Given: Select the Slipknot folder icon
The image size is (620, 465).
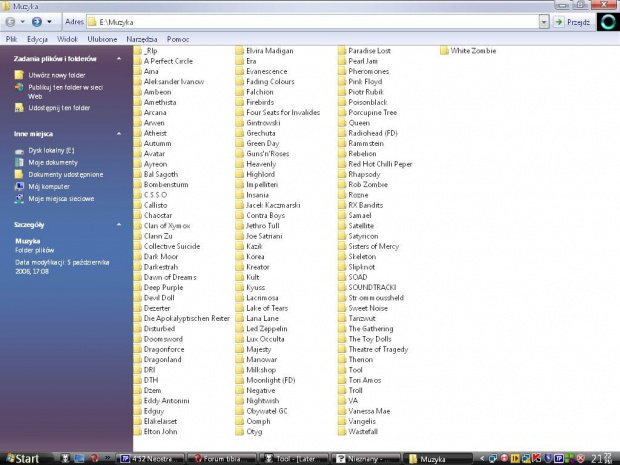Looking at the screenshot, I should coord(342,267).
